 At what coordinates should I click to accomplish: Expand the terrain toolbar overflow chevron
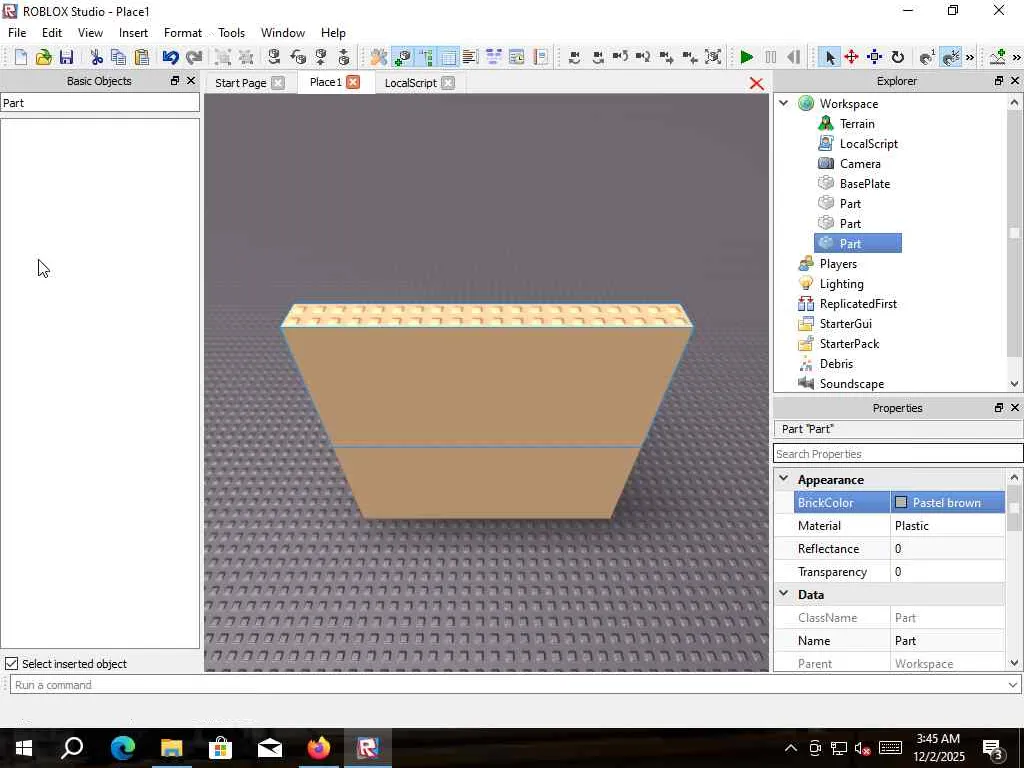coord(1017,57)
